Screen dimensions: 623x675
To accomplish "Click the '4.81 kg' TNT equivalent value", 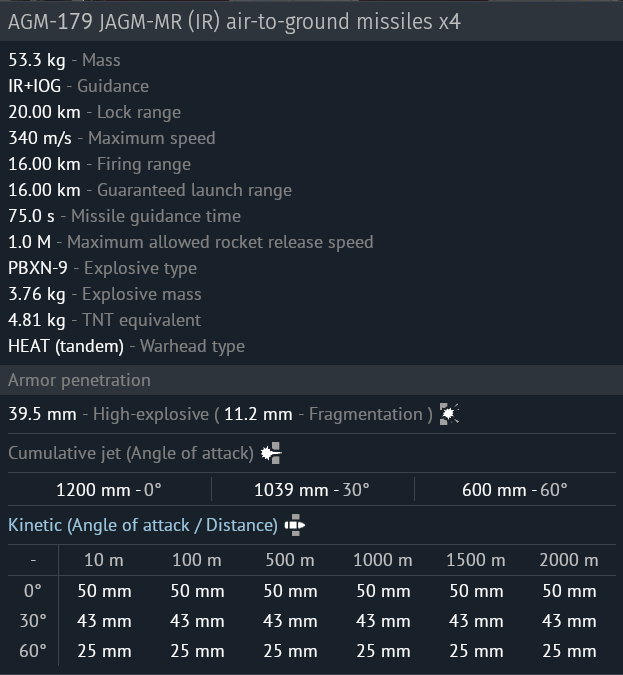I will click(x=37, y=320).
